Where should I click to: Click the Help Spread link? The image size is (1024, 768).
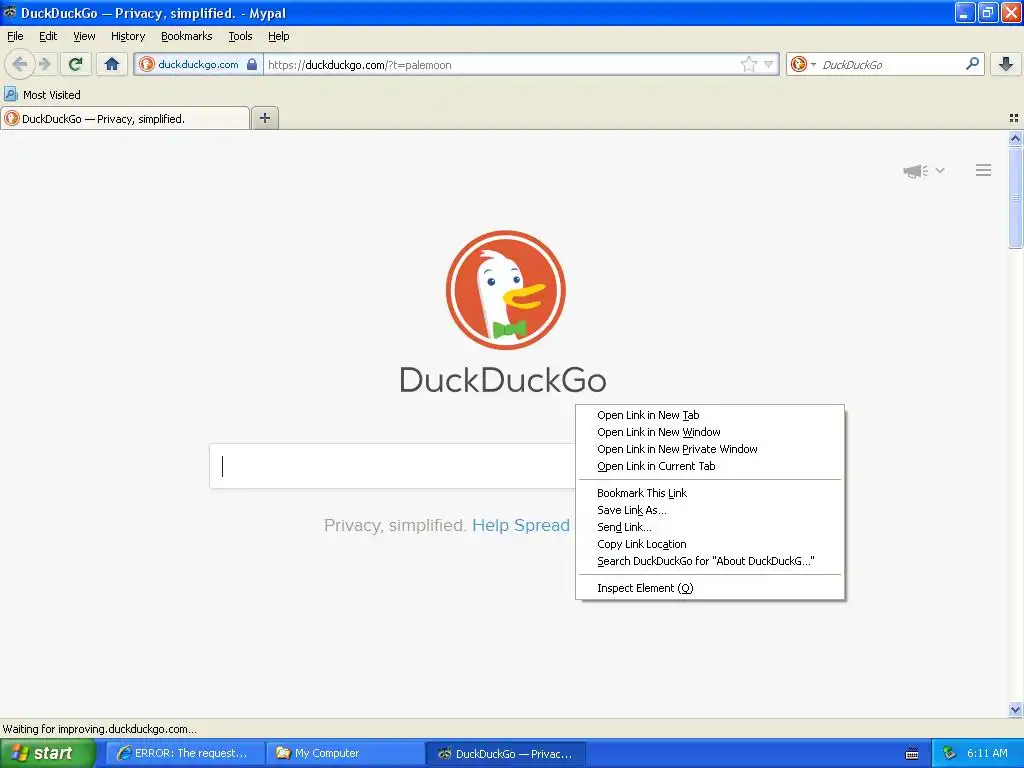tap(520, 525)
